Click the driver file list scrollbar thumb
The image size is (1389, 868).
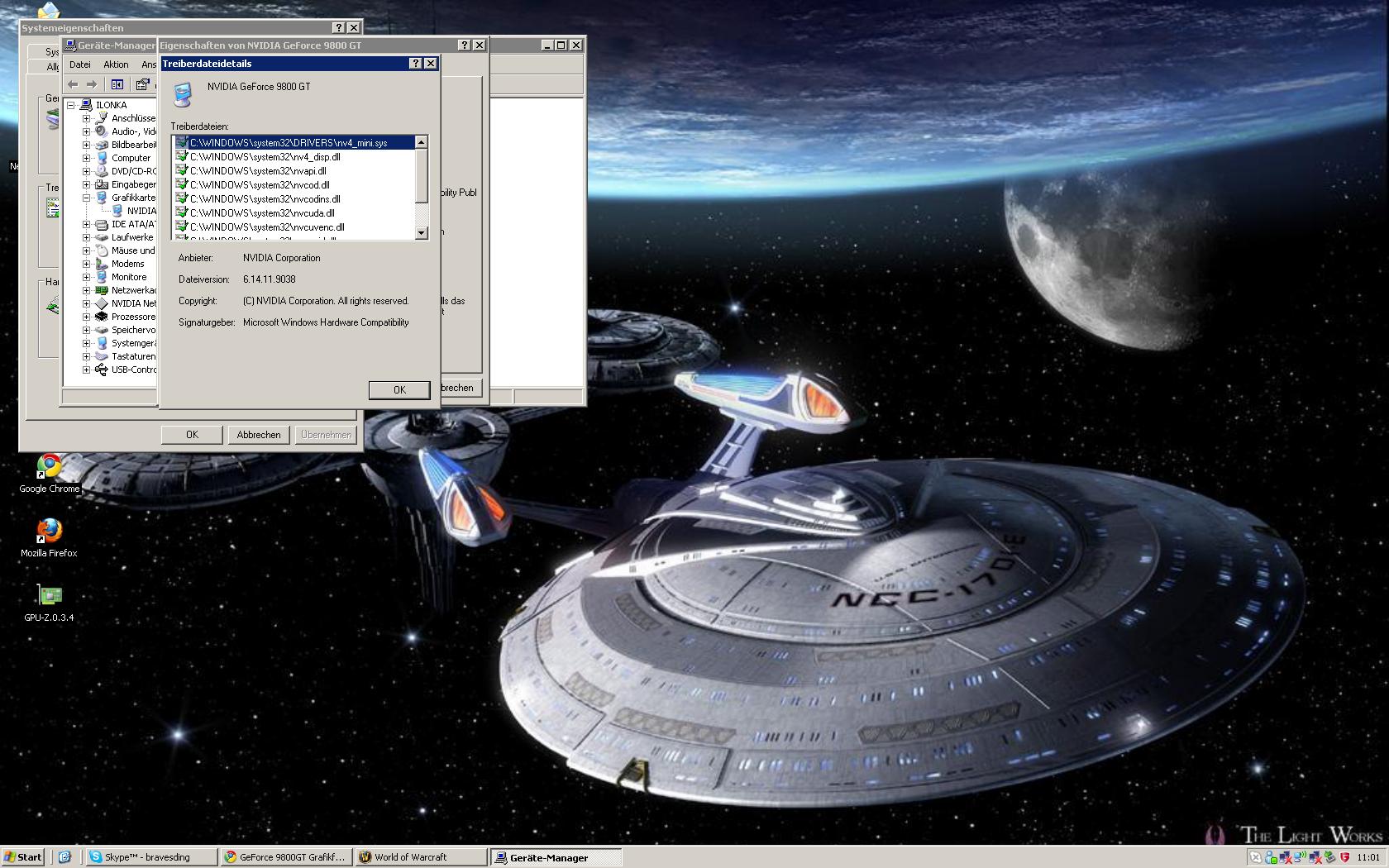tap(421, 176)
